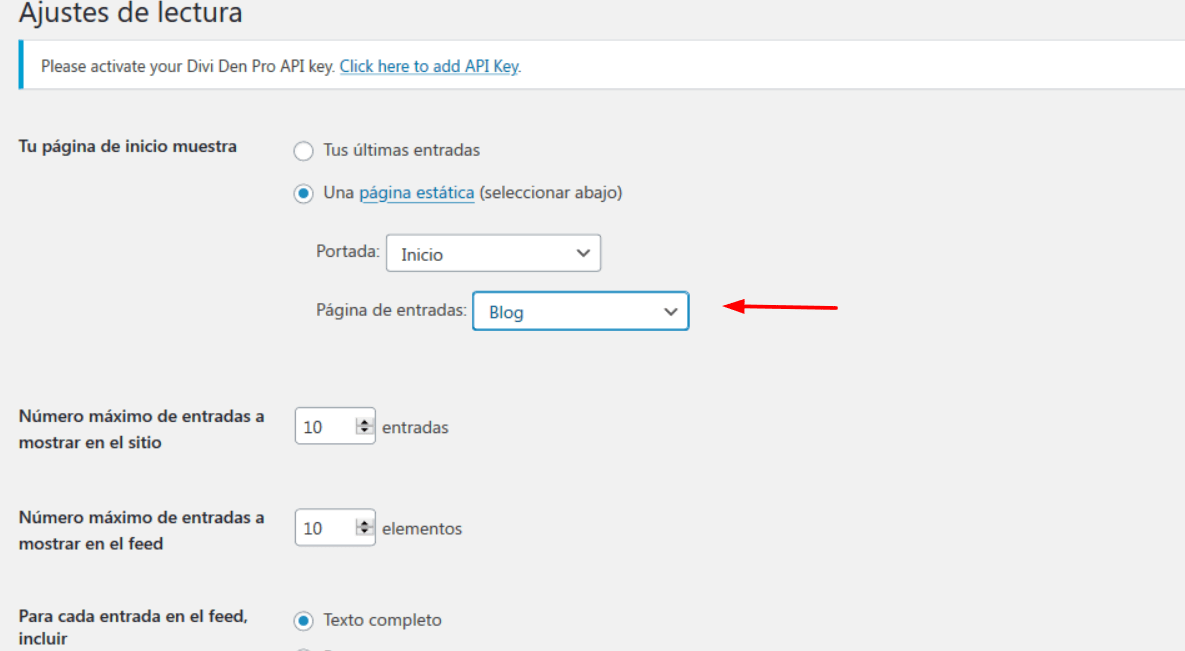Choose 'Texto completo' feed radio option
The width and height of the screenshot is (1185, 651).
303,621
